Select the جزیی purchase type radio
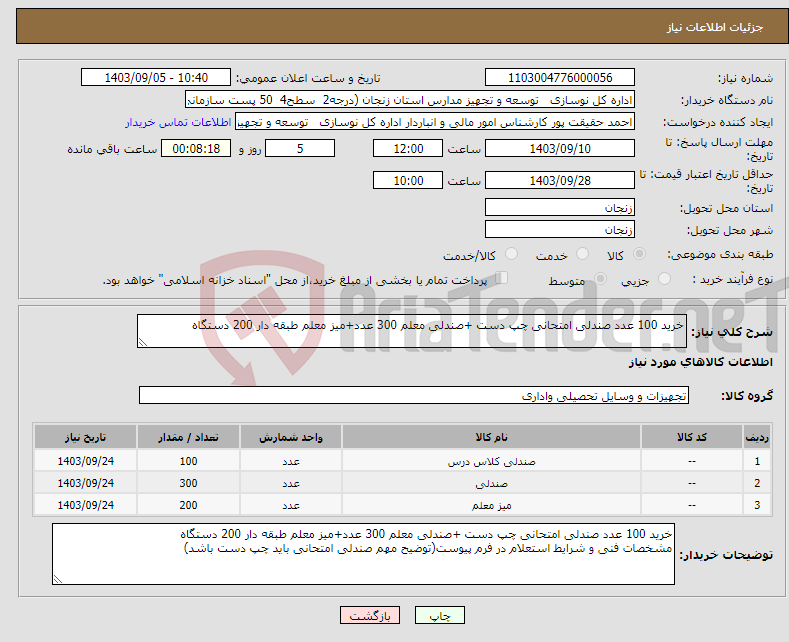 664,278
